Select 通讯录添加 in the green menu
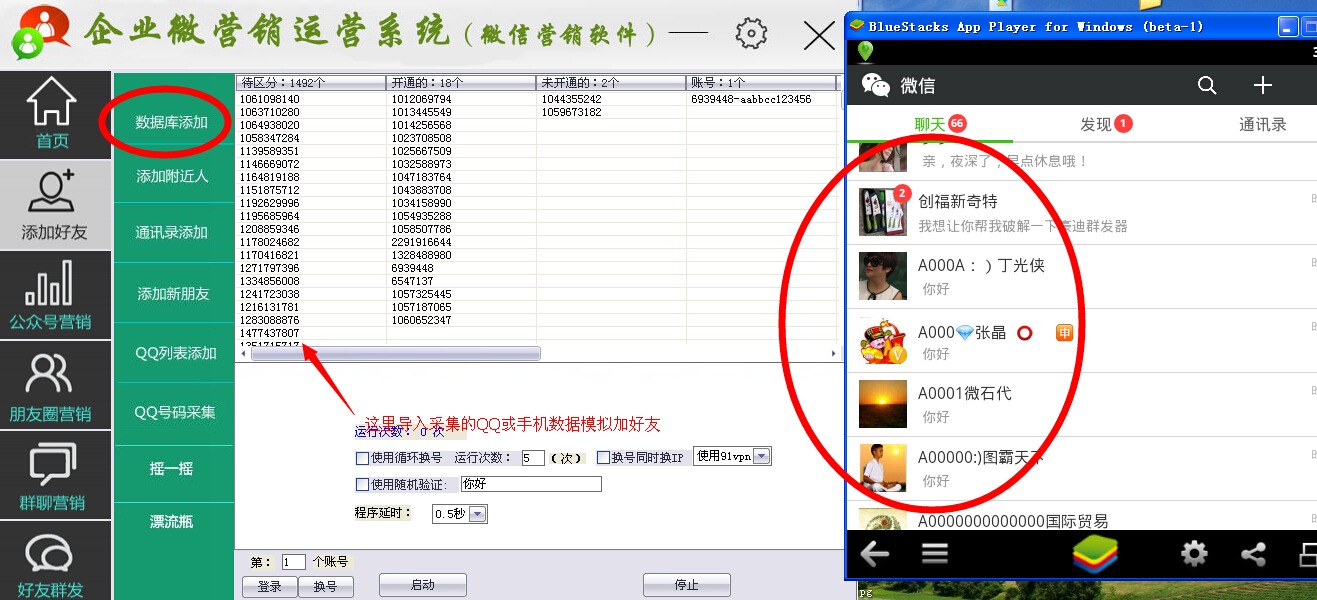 pos(172,232)
